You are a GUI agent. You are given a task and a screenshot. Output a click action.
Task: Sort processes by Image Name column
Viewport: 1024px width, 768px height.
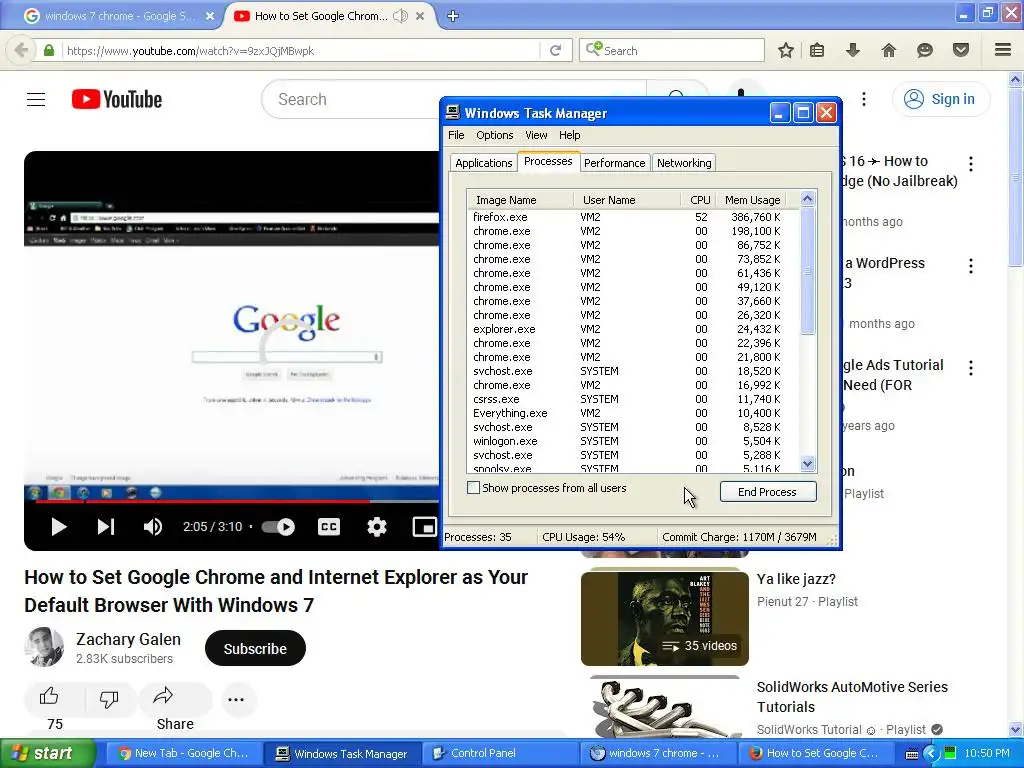(520, 200)
